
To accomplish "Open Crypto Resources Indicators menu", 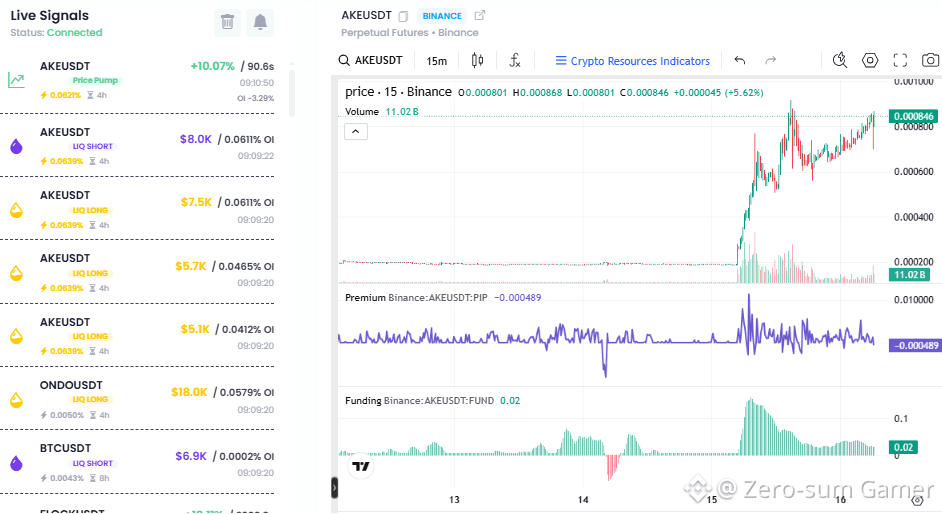I will pos(633,61).
